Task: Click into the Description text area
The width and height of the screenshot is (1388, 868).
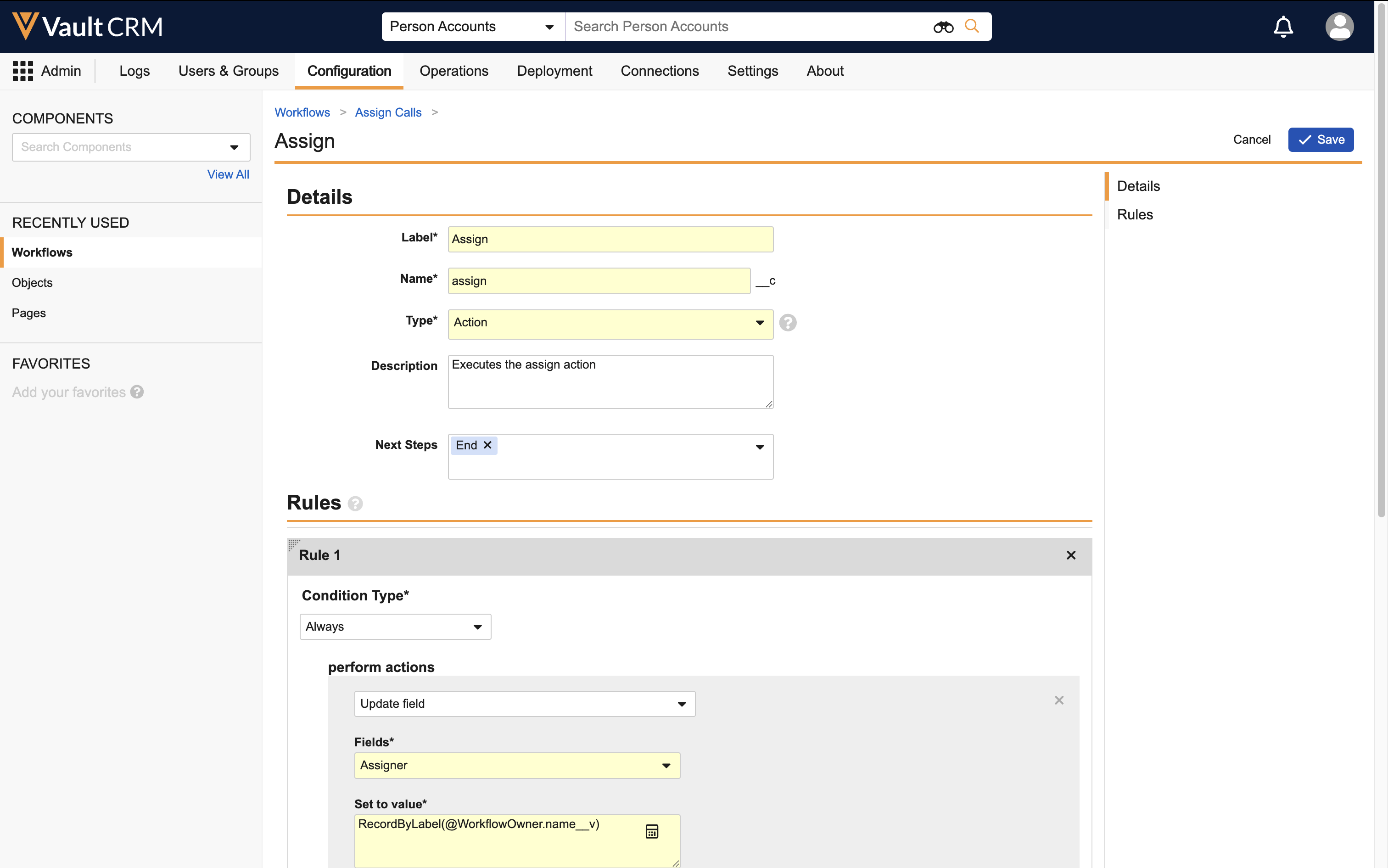Action: [x=610, y=382]
